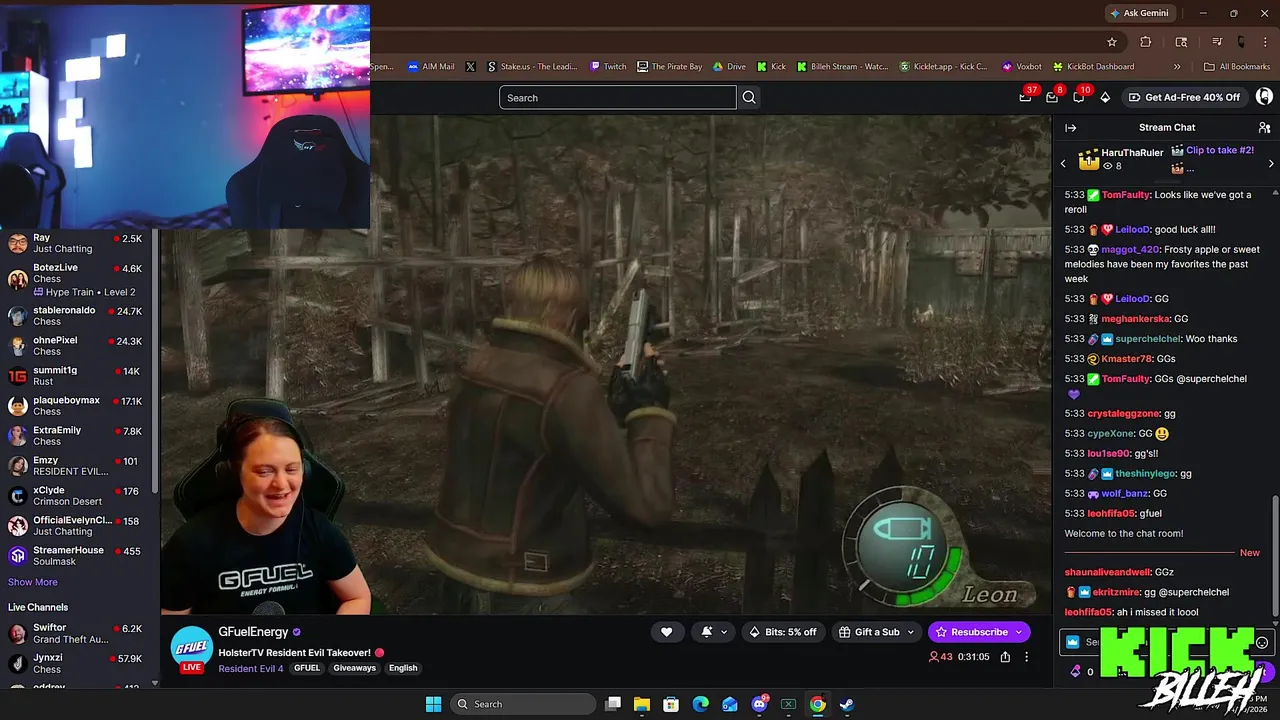The height and width of the screenshot is (720, 1280).
Task: Click the Twitch search magnifier button
Action: coord(749,97)
